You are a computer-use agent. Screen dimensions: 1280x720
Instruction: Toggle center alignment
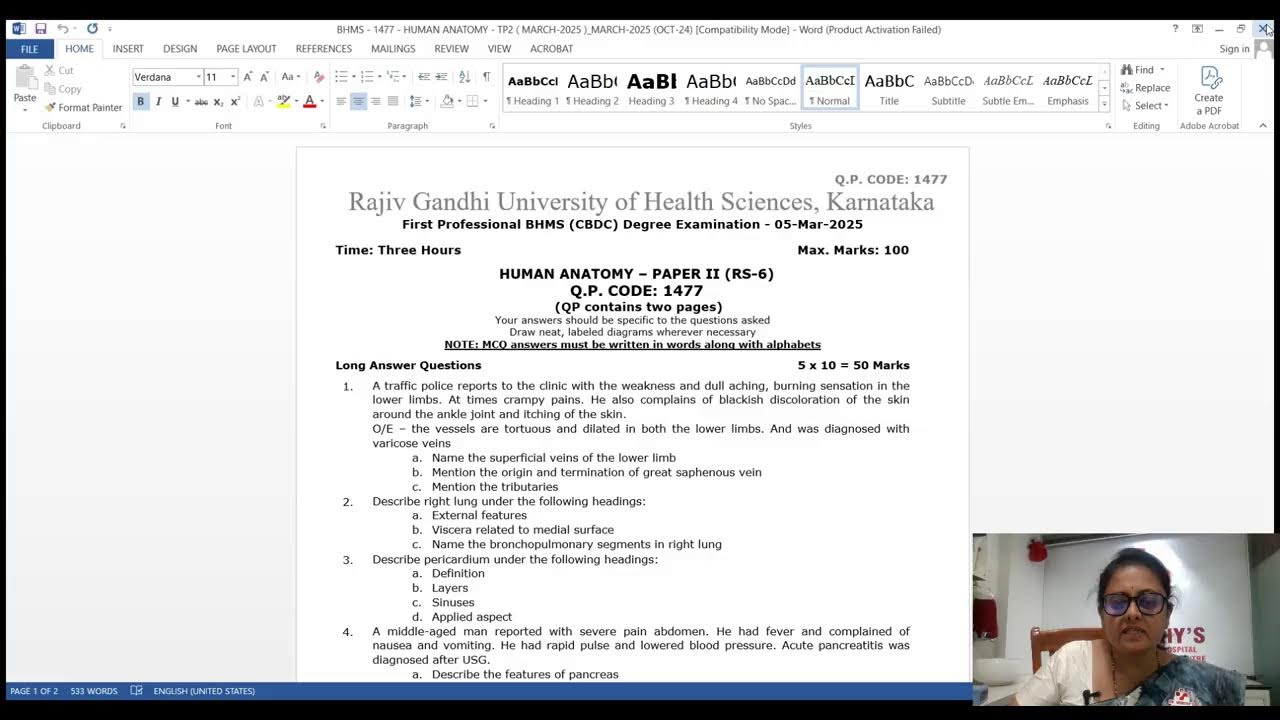(358, 101)
